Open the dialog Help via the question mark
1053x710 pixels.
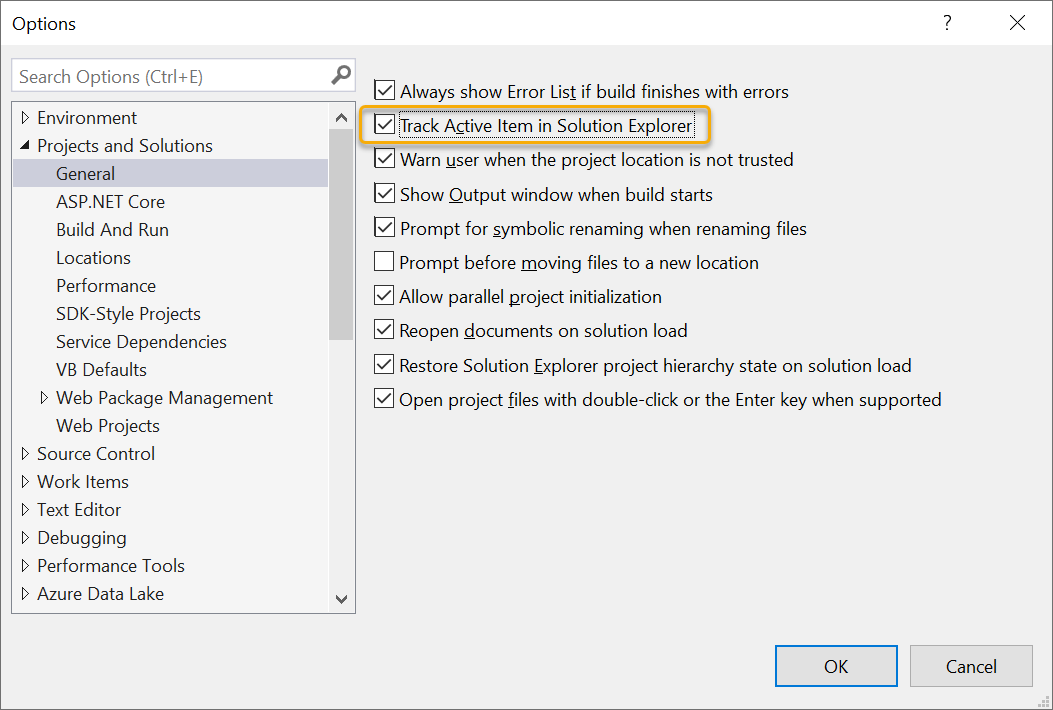946,23
